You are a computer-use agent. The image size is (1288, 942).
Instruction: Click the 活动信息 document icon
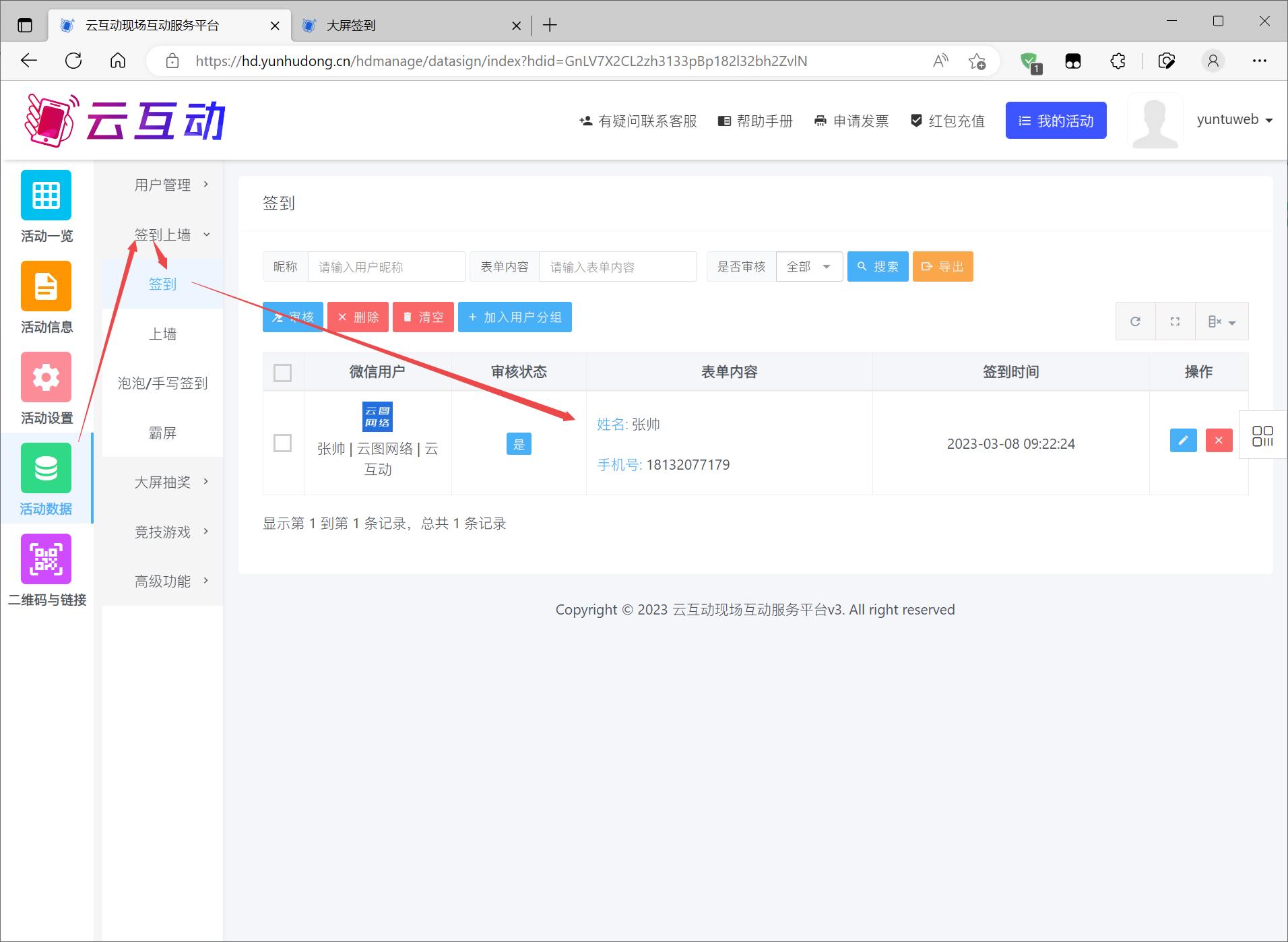[x=46, y=286]
